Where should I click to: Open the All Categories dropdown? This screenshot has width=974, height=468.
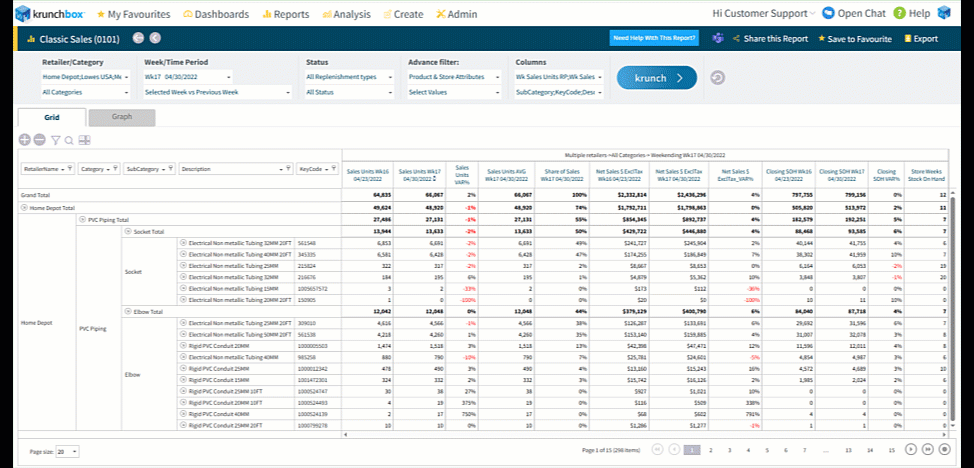(84, 92)
